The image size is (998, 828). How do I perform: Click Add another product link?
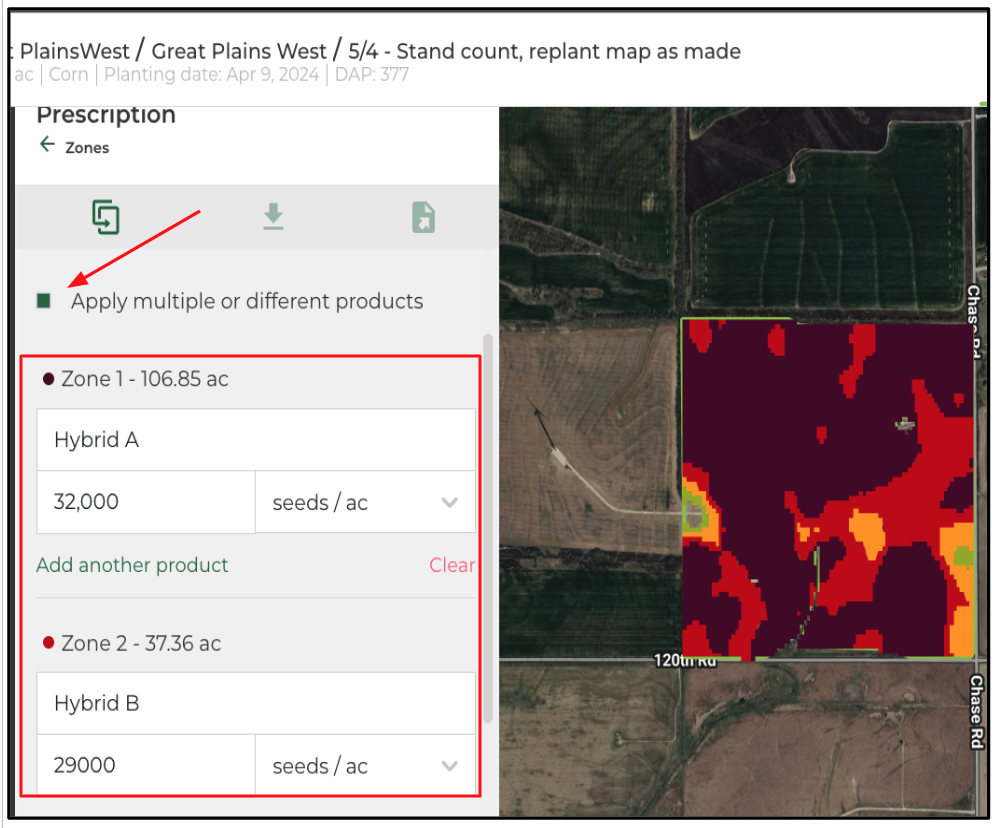[x=132, y=565]
